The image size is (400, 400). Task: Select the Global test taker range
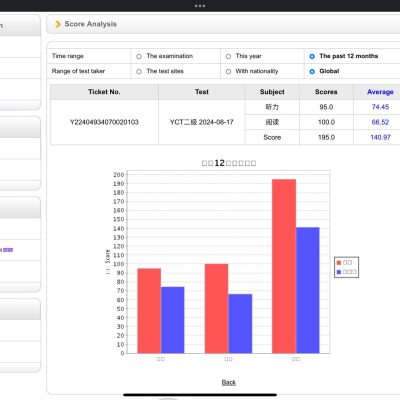click(x=312, y=71)
